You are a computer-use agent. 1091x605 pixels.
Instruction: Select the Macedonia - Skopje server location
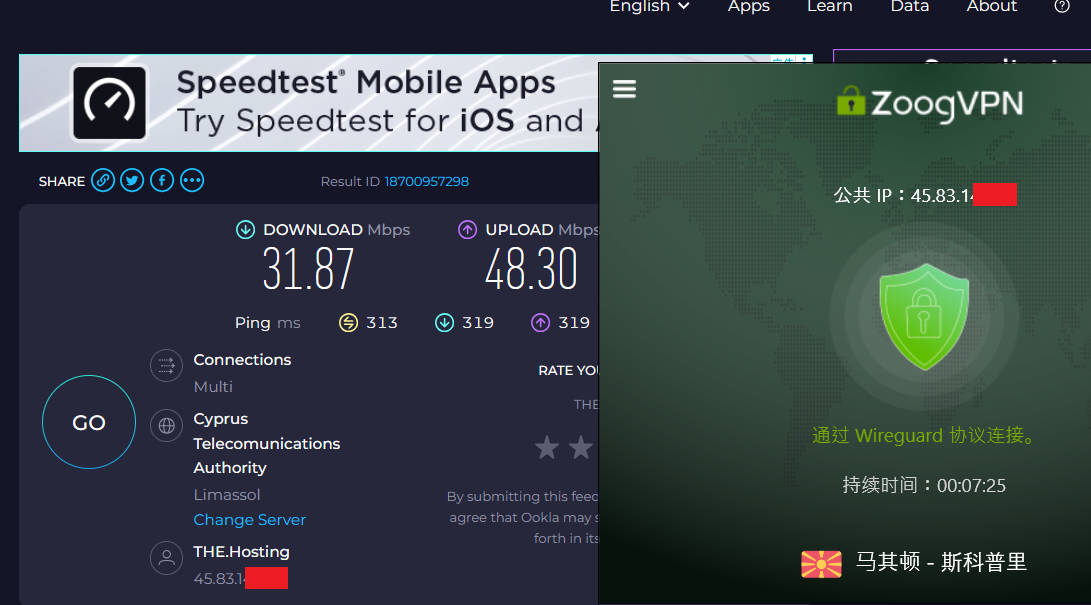tap(914, 563)
